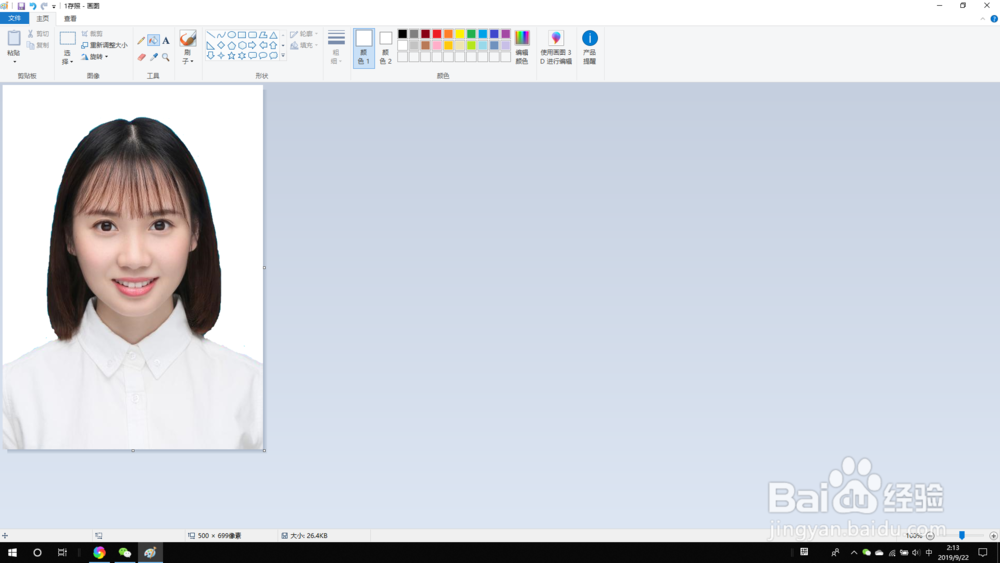The height and width of the screenshot is (563, 1000).
Task: Open the Windows Start menu
Action: tap(12, 553)
